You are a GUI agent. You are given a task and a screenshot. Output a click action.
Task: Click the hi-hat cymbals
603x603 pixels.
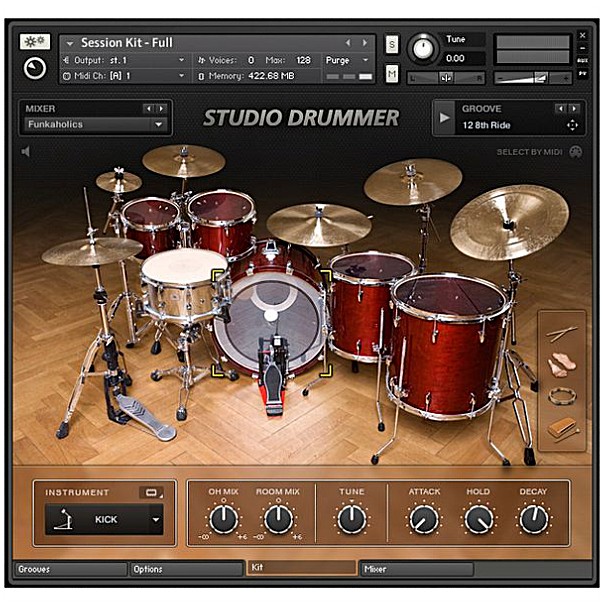[x=92, y=251]
